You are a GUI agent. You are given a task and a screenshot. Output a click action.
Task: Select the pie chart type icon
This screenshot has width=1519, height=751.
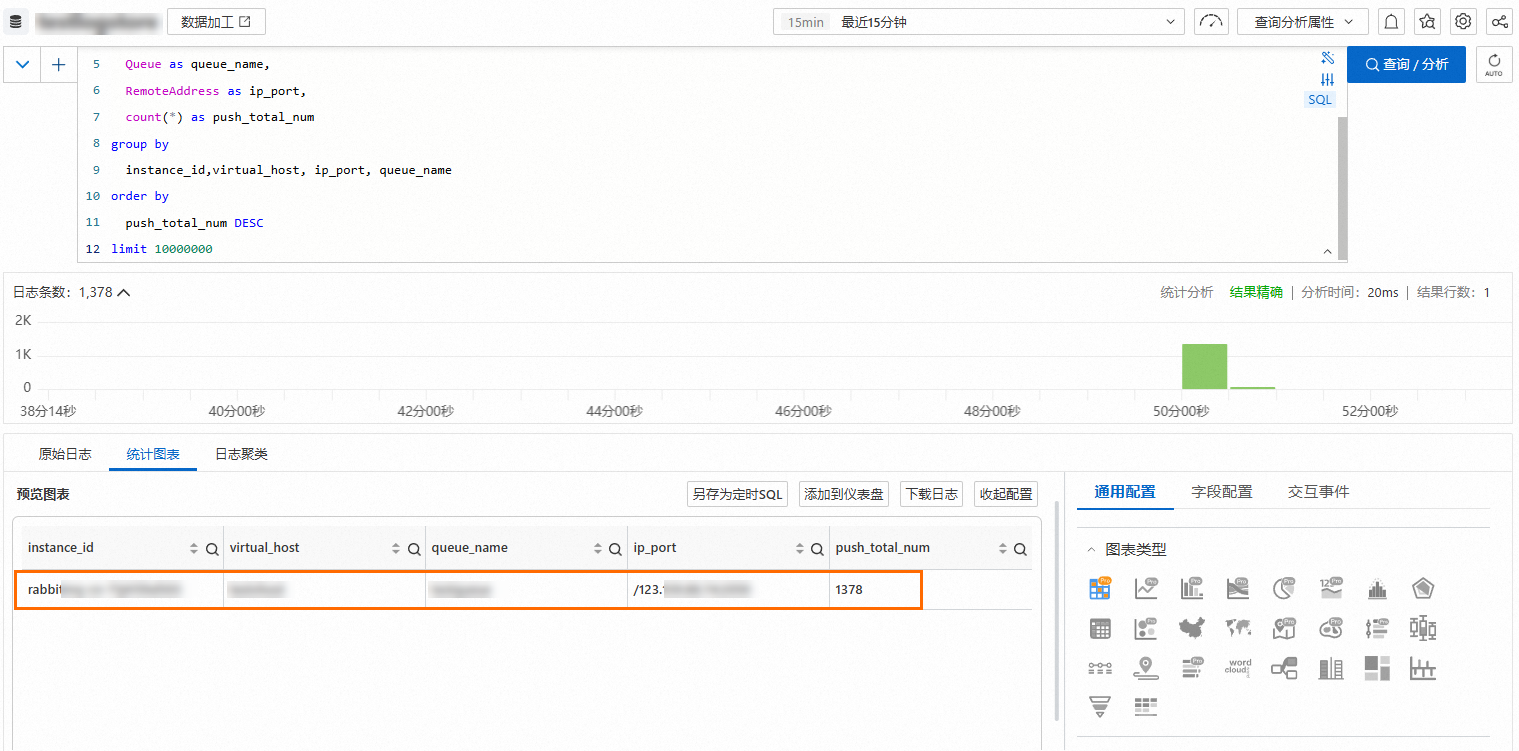[1284, 589]
